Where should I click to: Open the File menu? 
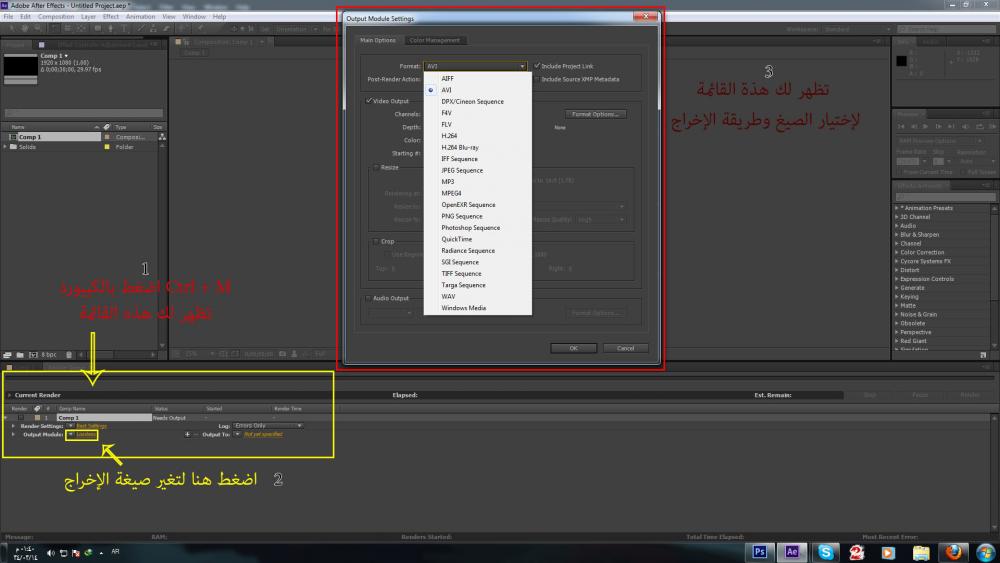[x=8, y=17]
